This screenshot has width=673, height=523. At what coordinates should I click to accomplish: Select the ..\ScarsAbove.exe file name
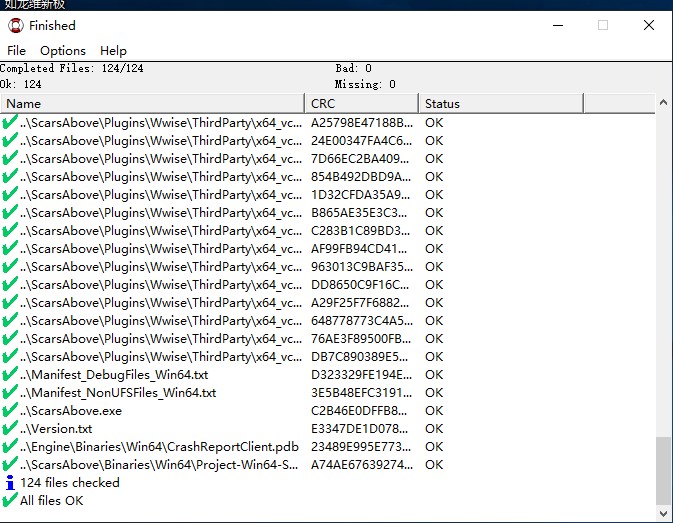click(71, 411)
